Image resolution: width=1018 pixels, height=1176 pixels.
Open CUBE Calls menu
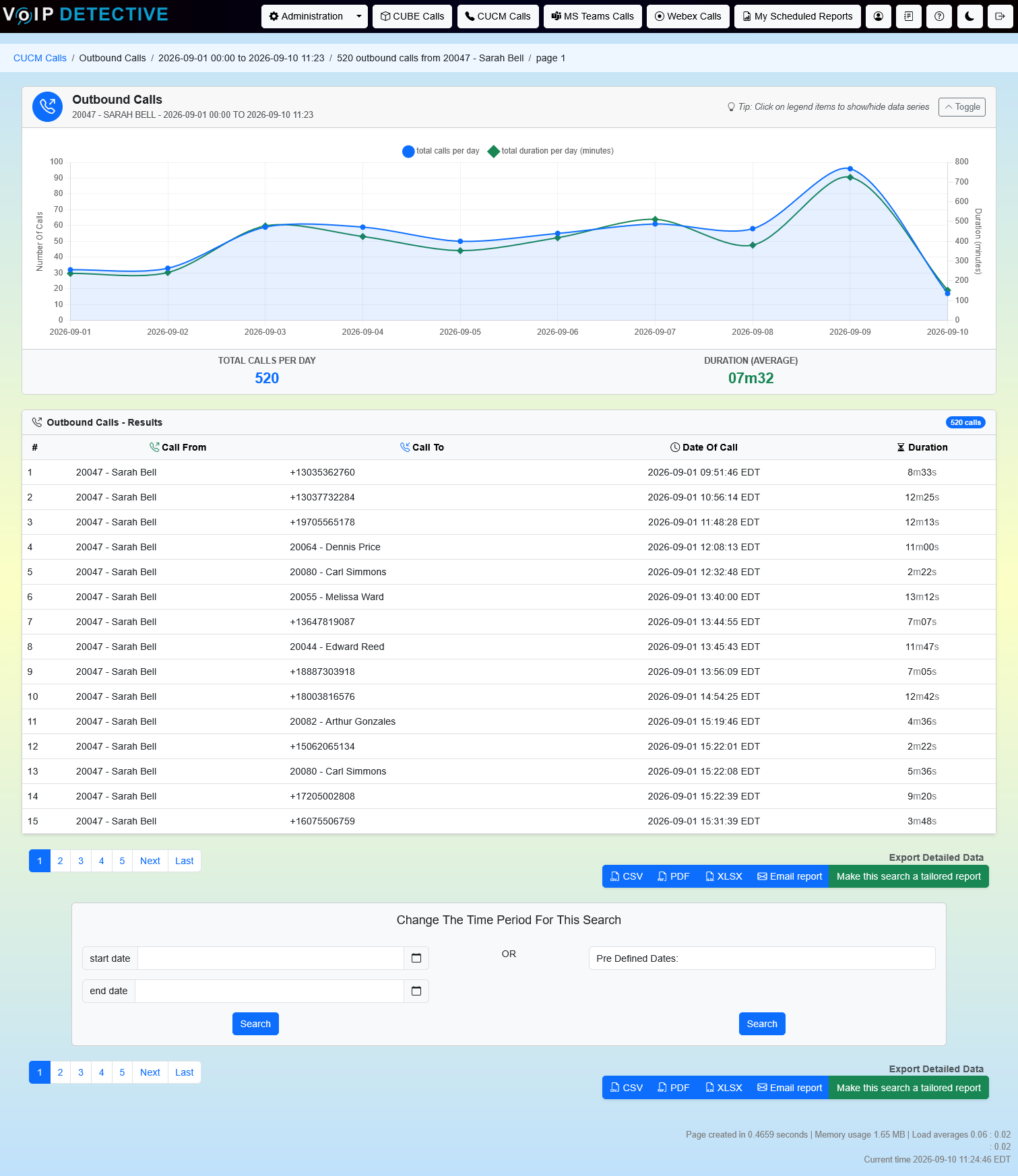(x=412, y=16)
